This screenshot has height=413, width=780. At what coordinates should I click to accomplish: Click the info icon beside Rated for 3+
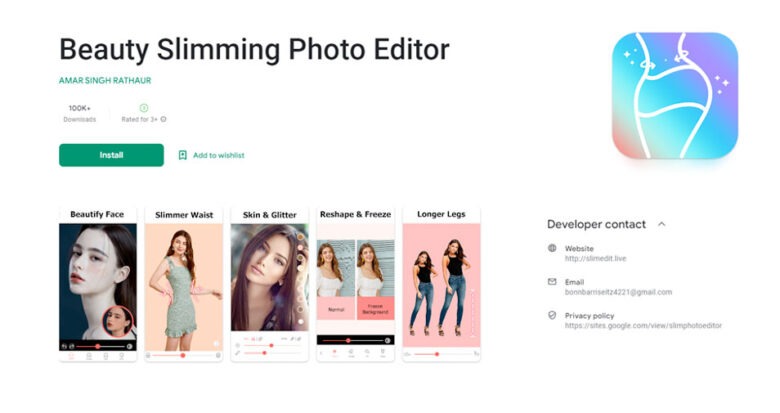pyautogui.click(x=164, y=119)
